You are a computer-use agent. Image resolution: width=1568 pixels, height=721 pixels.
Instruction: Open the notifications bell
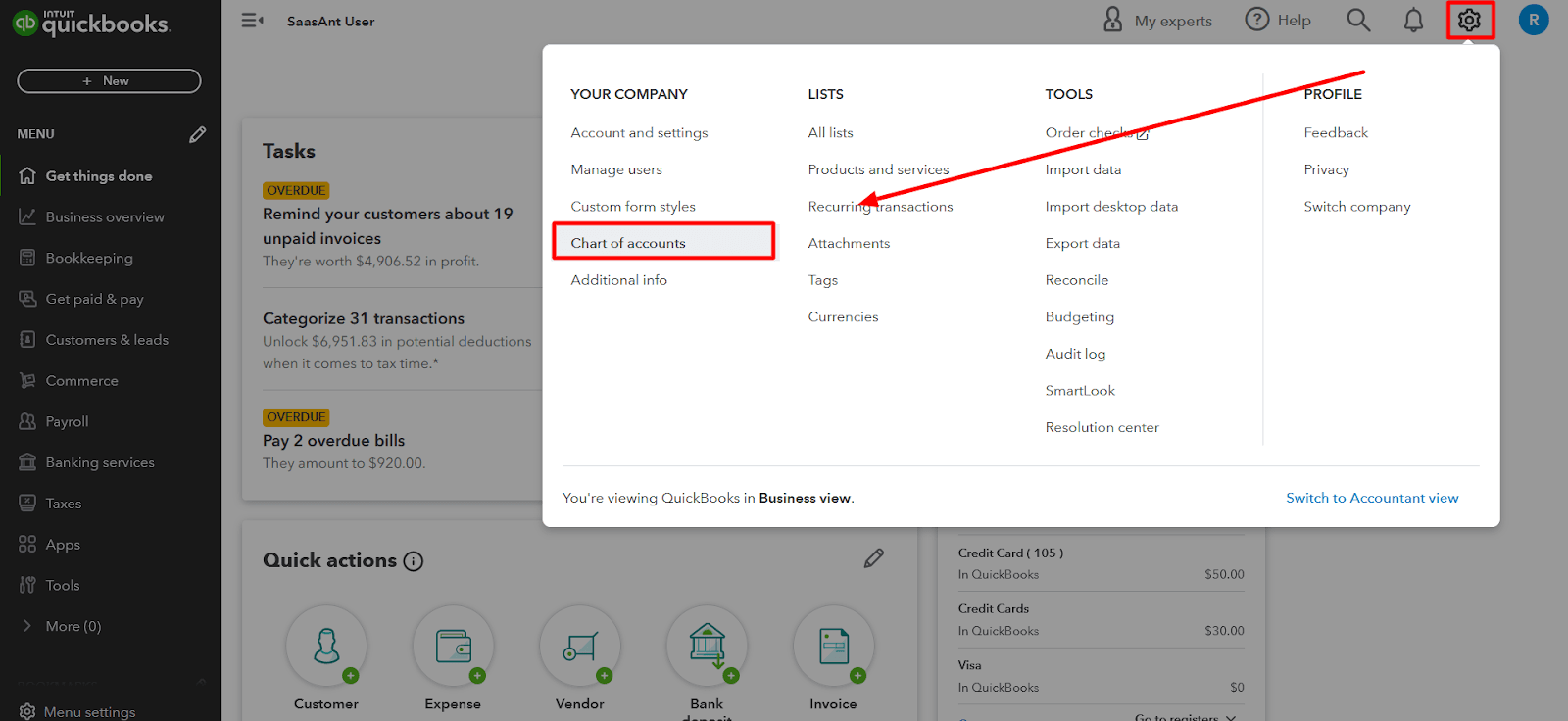pyautogui.click(x=1413, y=21)
